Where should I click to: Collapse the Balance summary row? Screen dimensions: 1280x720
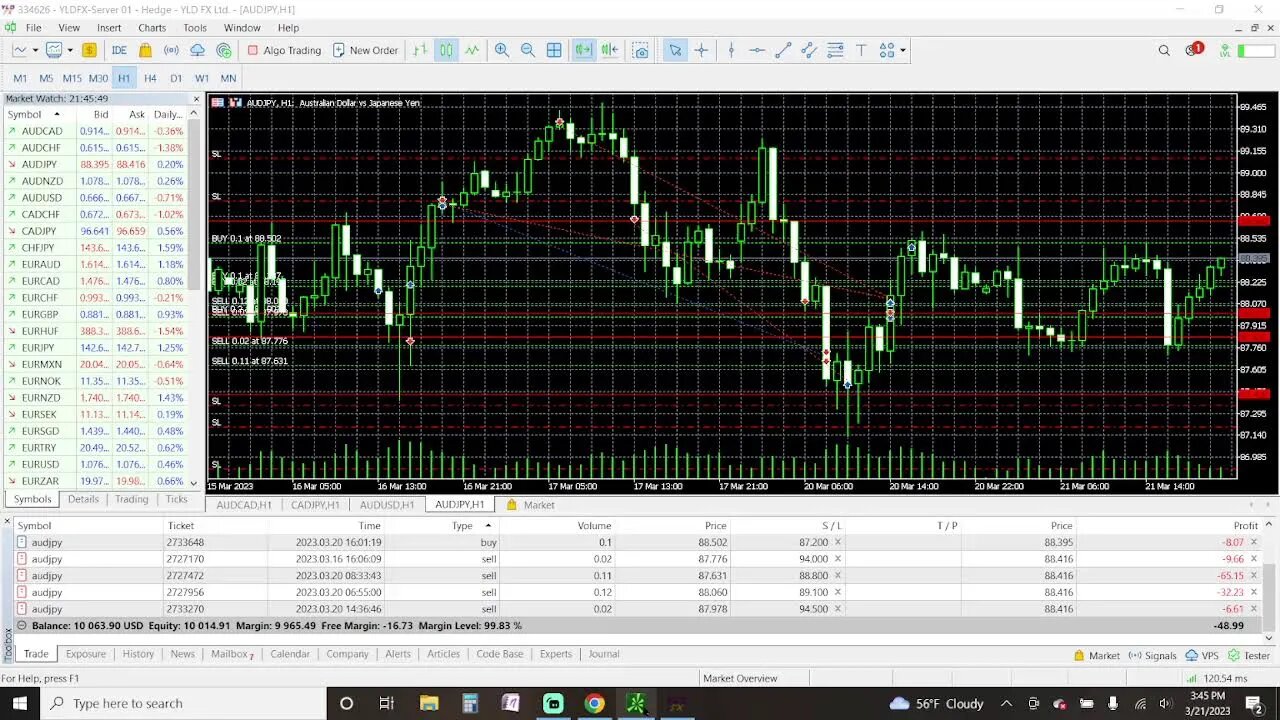(22, 626)
